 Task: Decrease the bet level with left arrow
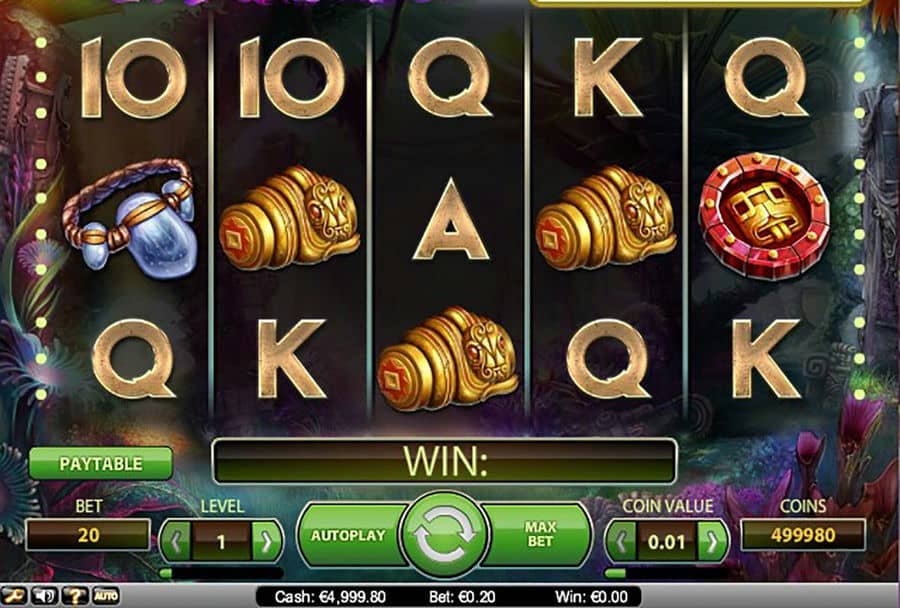pos(176,541)
